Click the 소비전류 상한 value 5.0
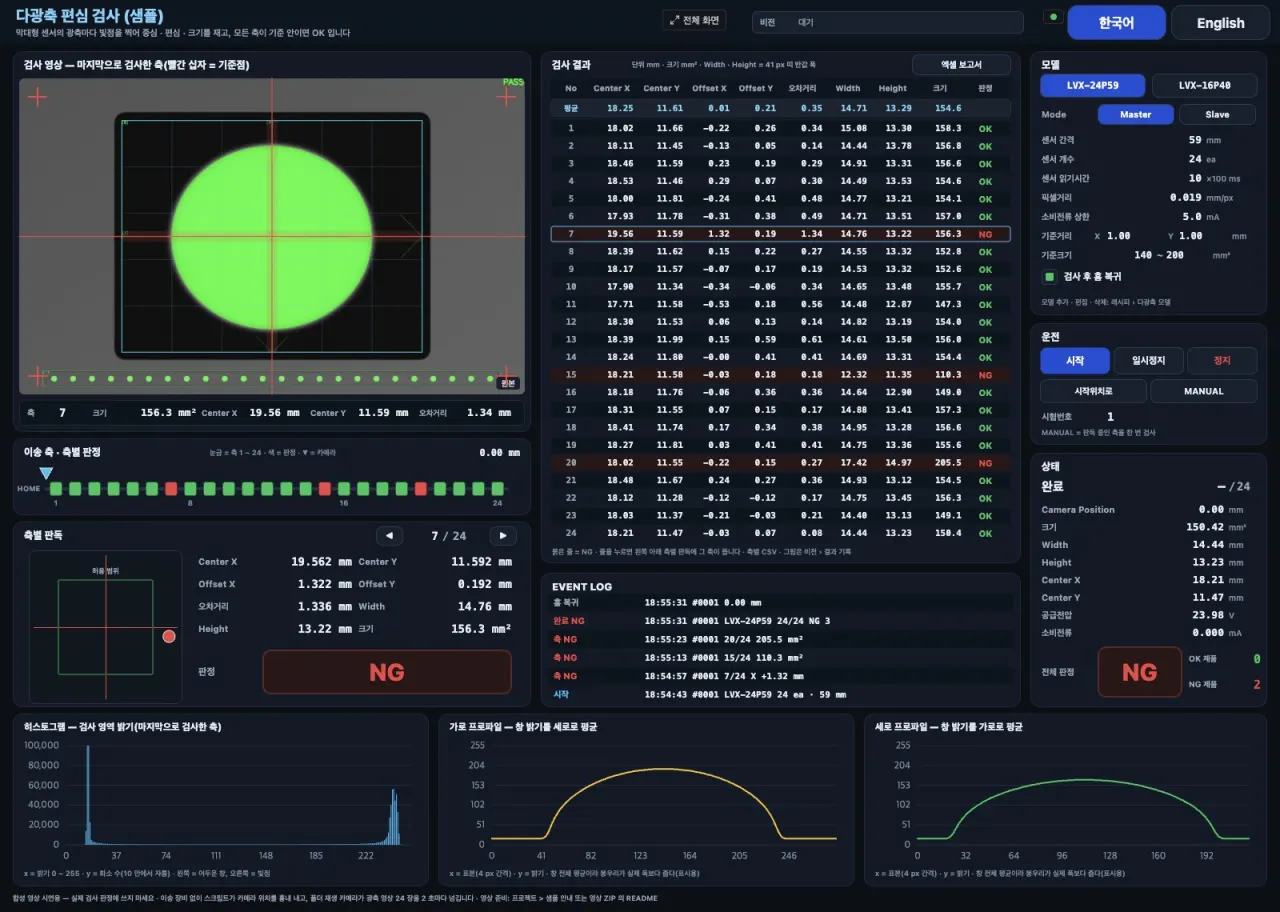 (1192, 216)
